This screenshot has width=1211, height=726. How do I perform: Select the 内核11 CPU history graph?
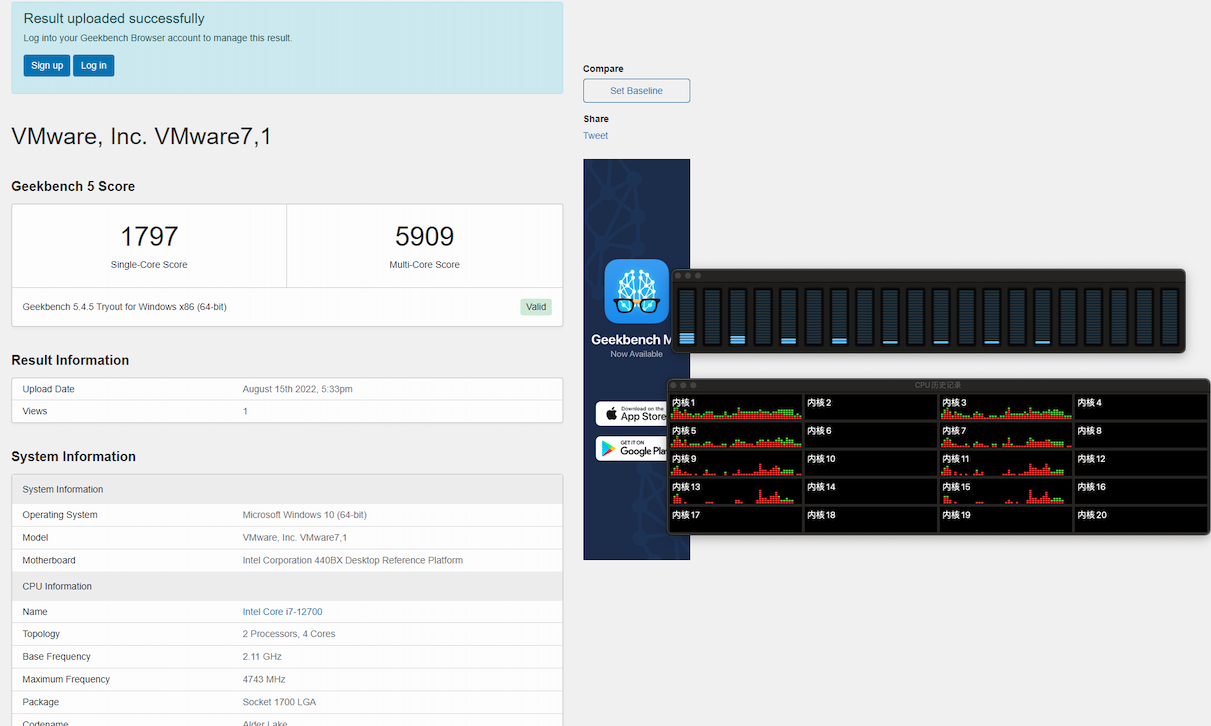point(1005,464)
